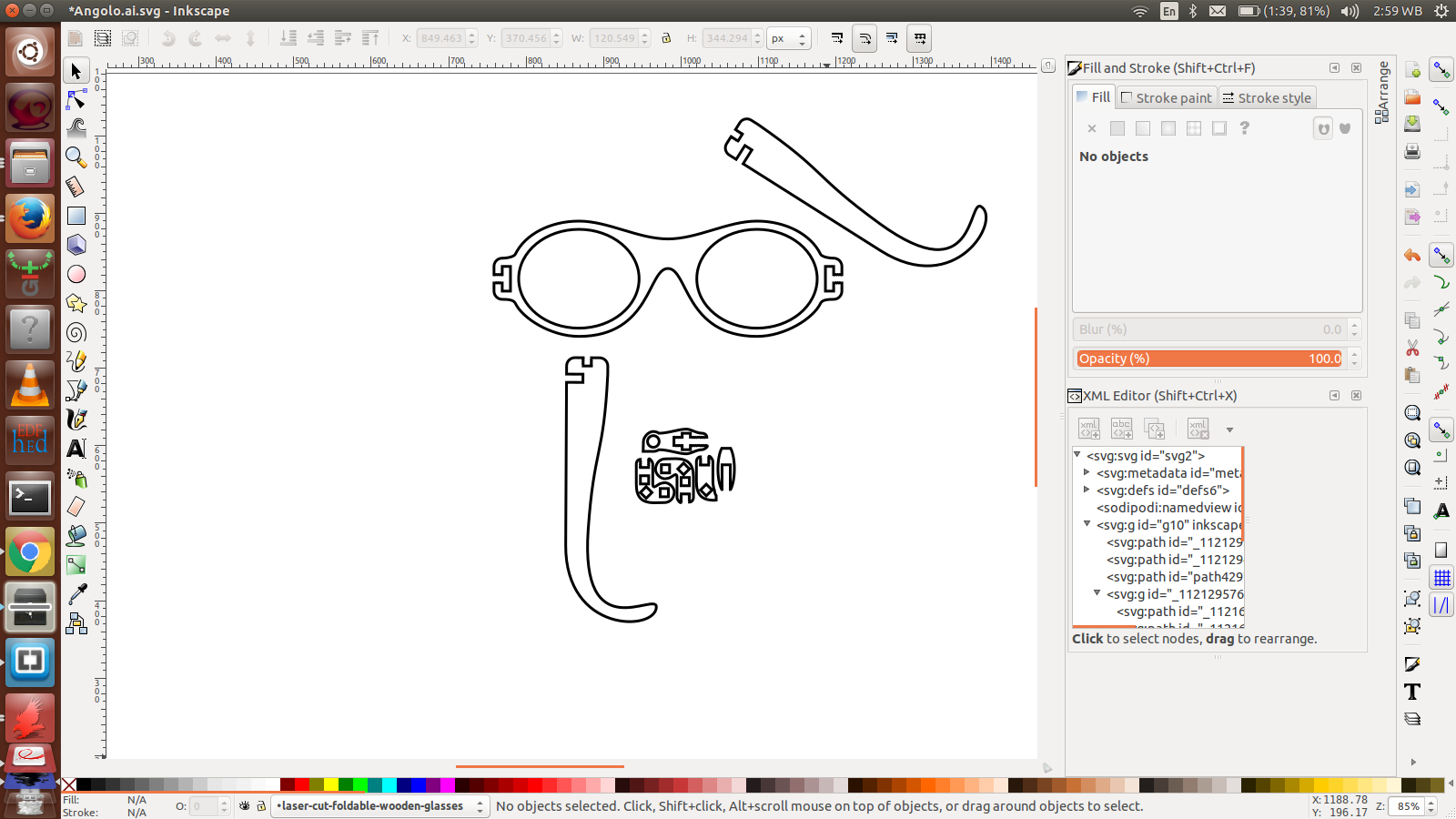Image resolution: width=1456 pixels, height=819 pixels.
Task: Open the Arrange docked panel tab
Action: (x=1383, y=92)
